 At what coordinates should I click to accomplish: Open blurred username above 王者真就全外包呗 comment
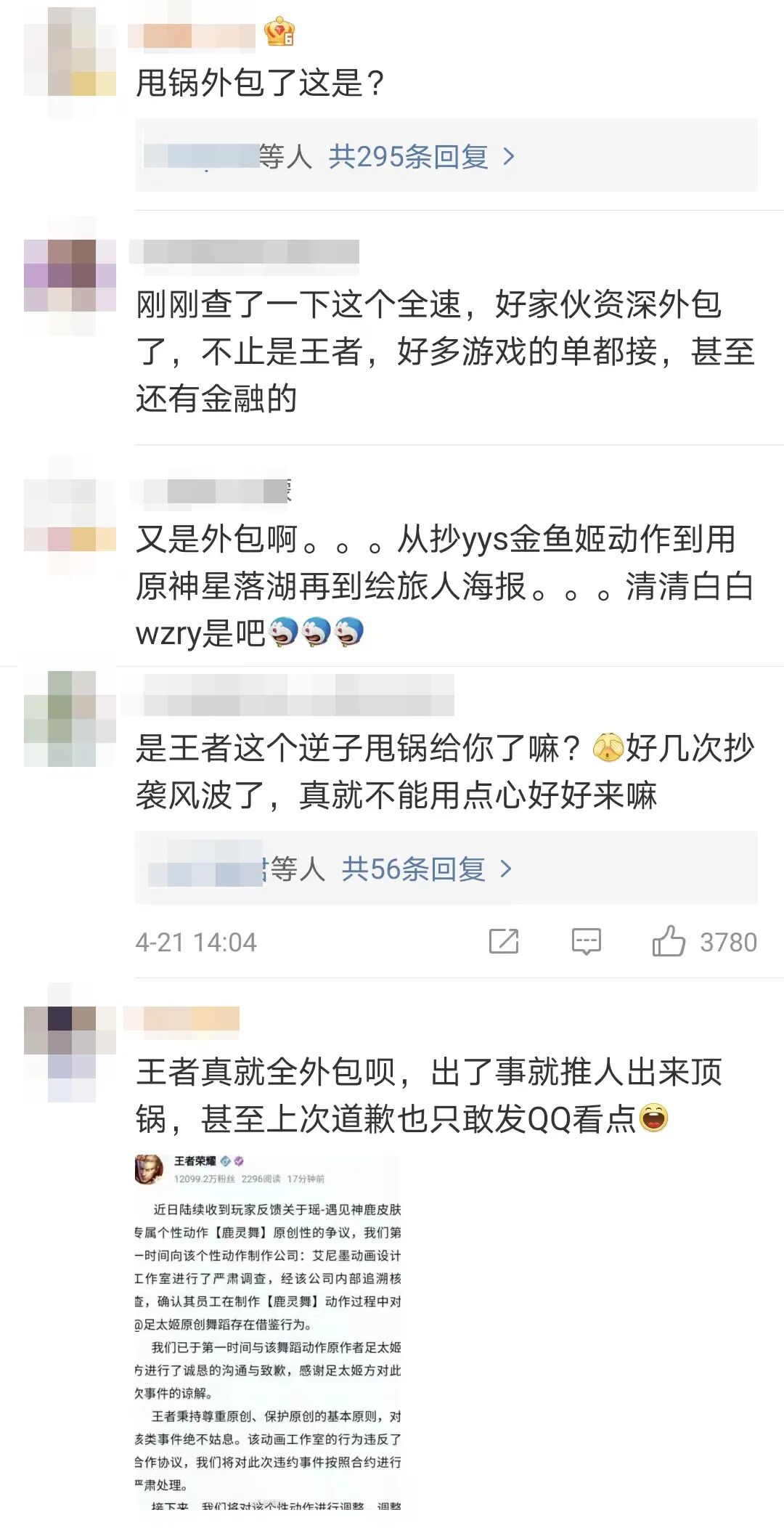[x=182, y=1018]
